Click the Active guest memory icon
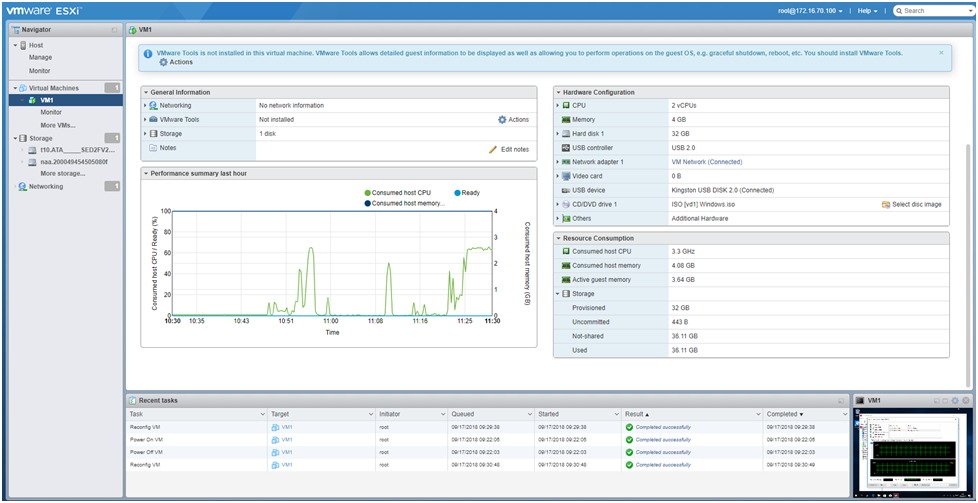Image resolution: width=978 pixels, height=503 pixels. coord(566,280)
